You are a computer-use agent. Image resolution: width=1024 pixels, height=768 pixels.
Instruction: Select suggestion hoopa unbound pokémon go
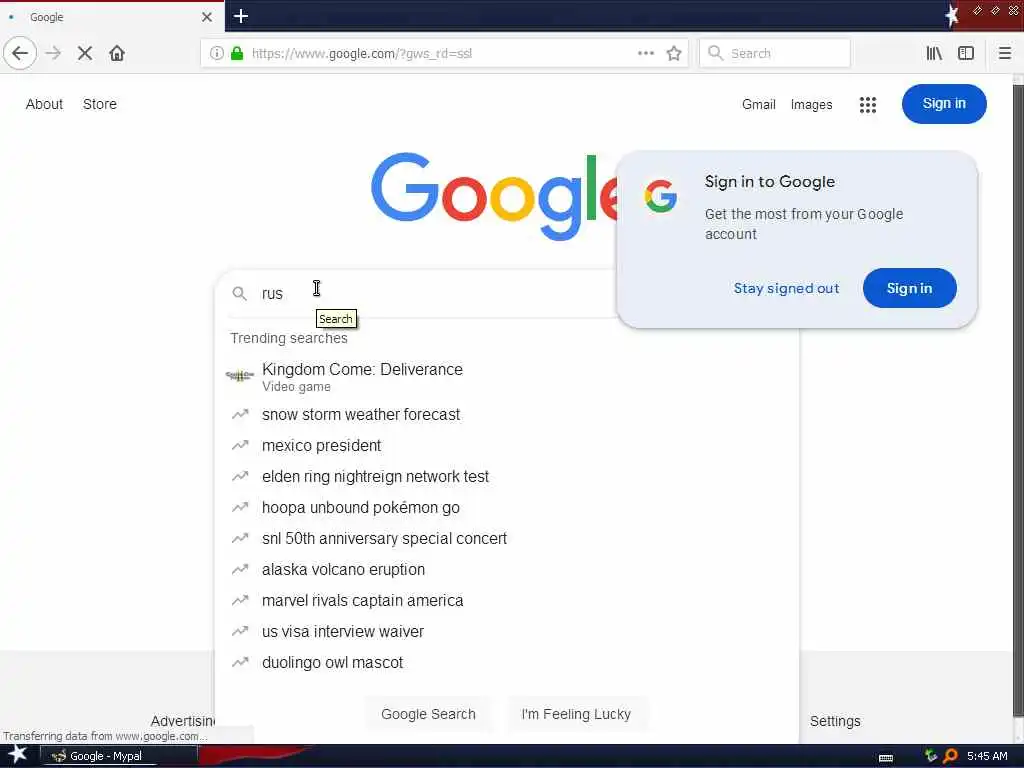pyautogui.click(x=507, y=507)
